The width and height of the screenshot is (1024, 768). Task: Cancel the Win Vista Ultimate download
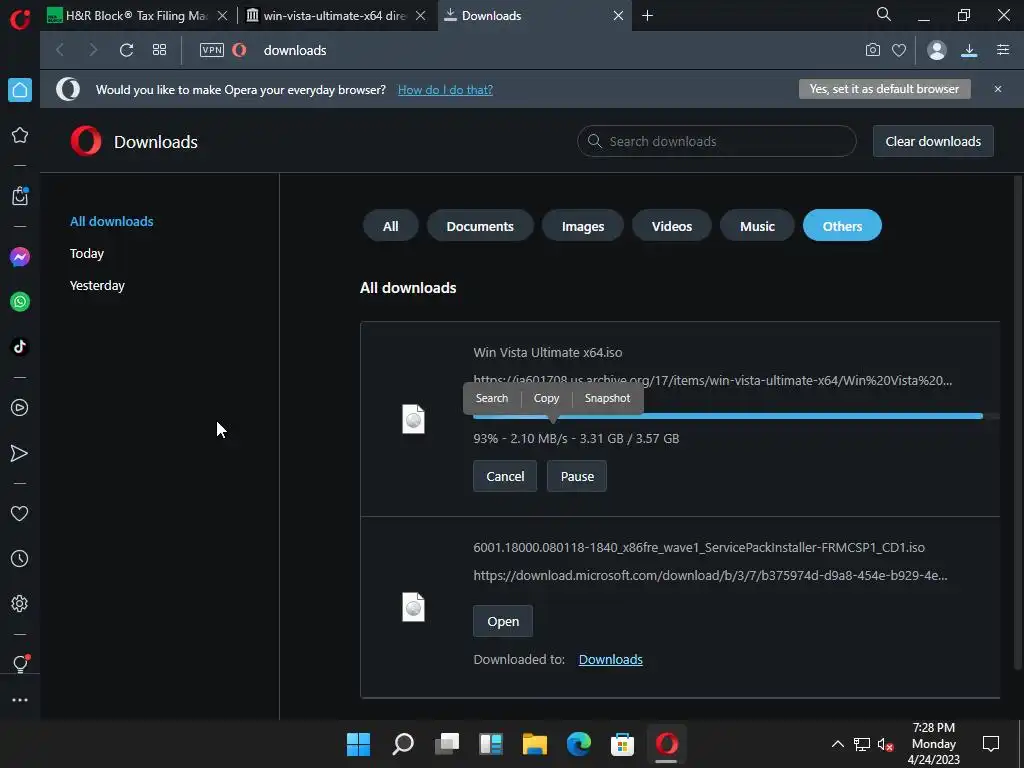pyautogui.click(x=505, y=476)
